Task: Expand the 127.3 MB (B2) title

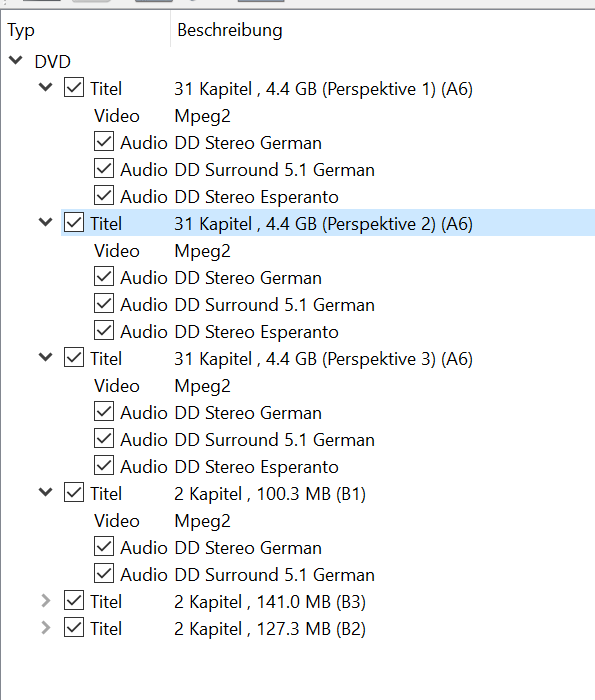Action: click(x=46, y=628)
